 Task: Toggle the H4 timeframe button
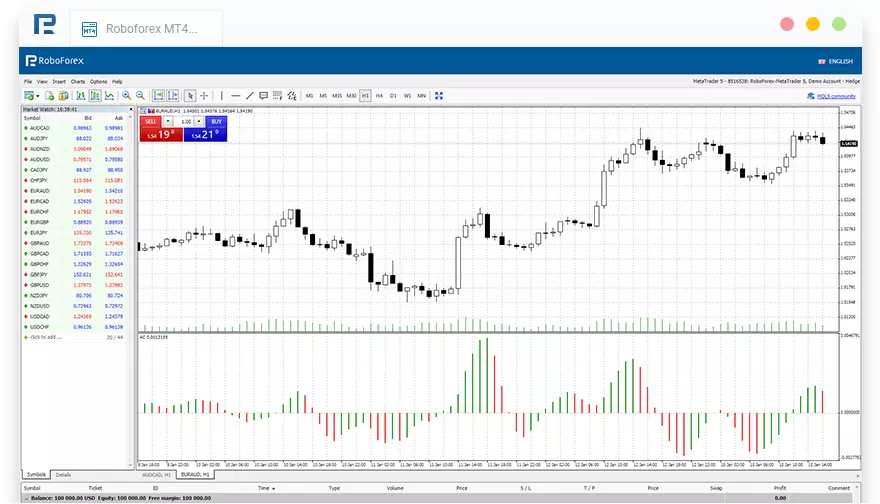tap(379, 96)
